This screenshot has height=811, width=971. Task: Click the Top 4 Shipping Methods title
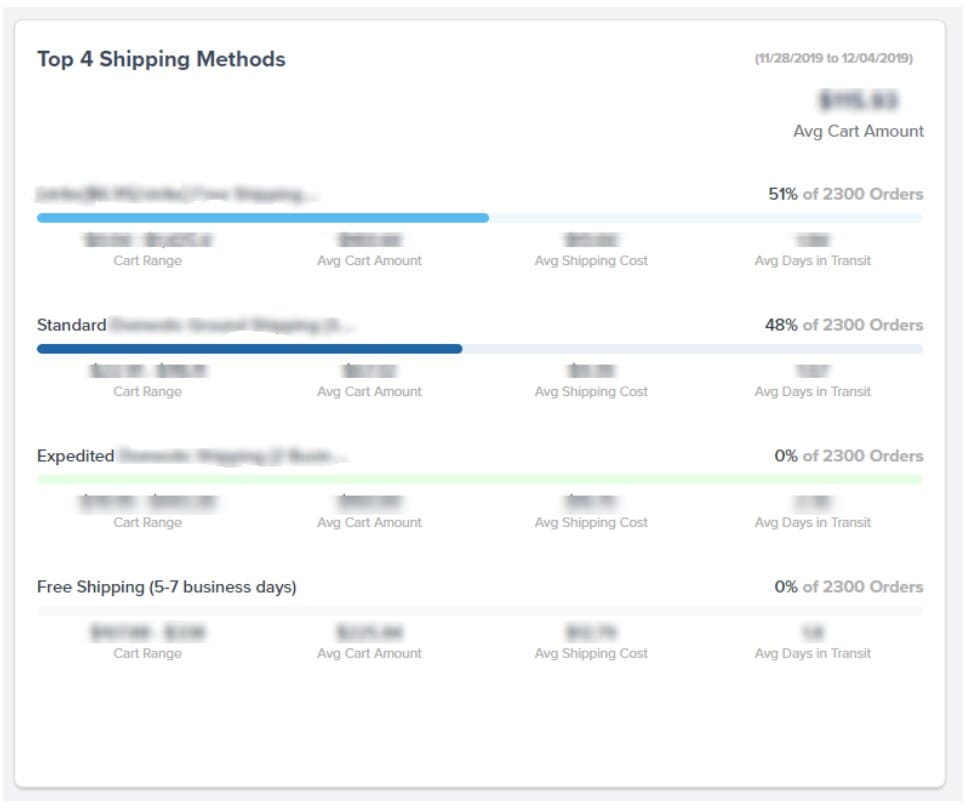tap(160, 59)
